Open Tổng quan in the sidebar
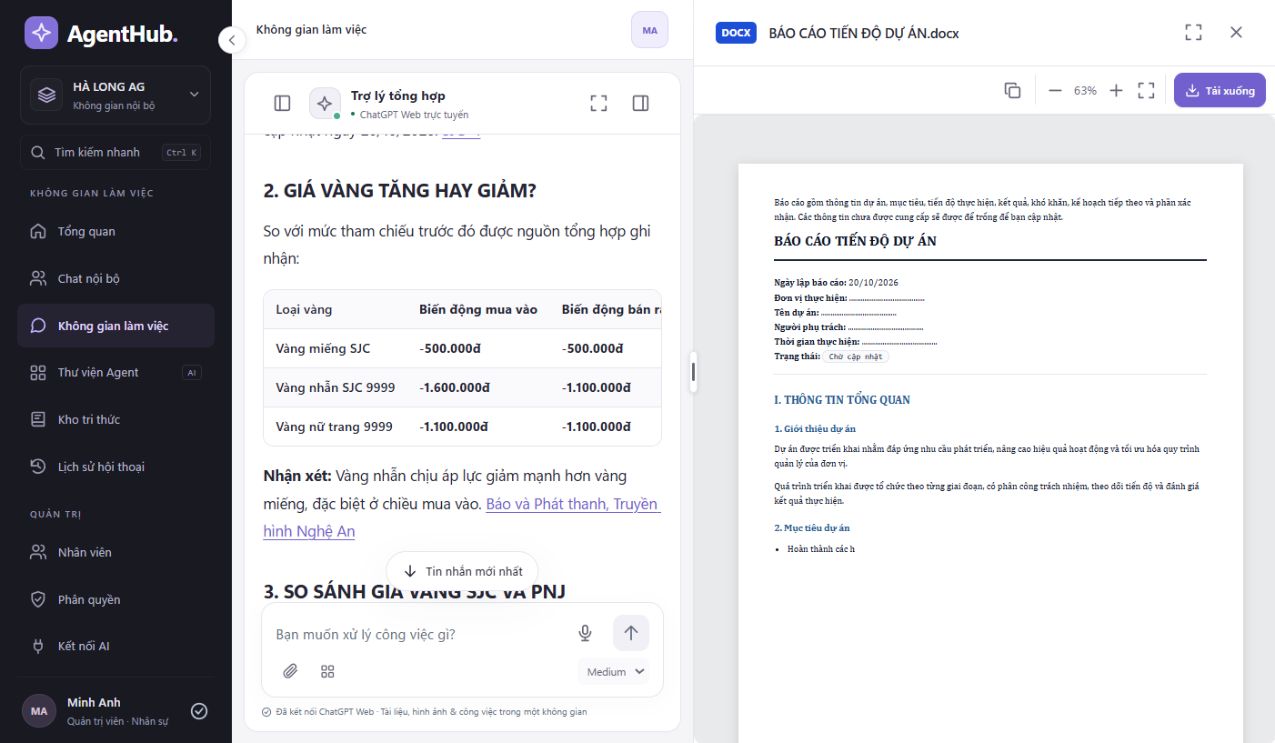Viewport: 1275px width, 743px height. 116,232
